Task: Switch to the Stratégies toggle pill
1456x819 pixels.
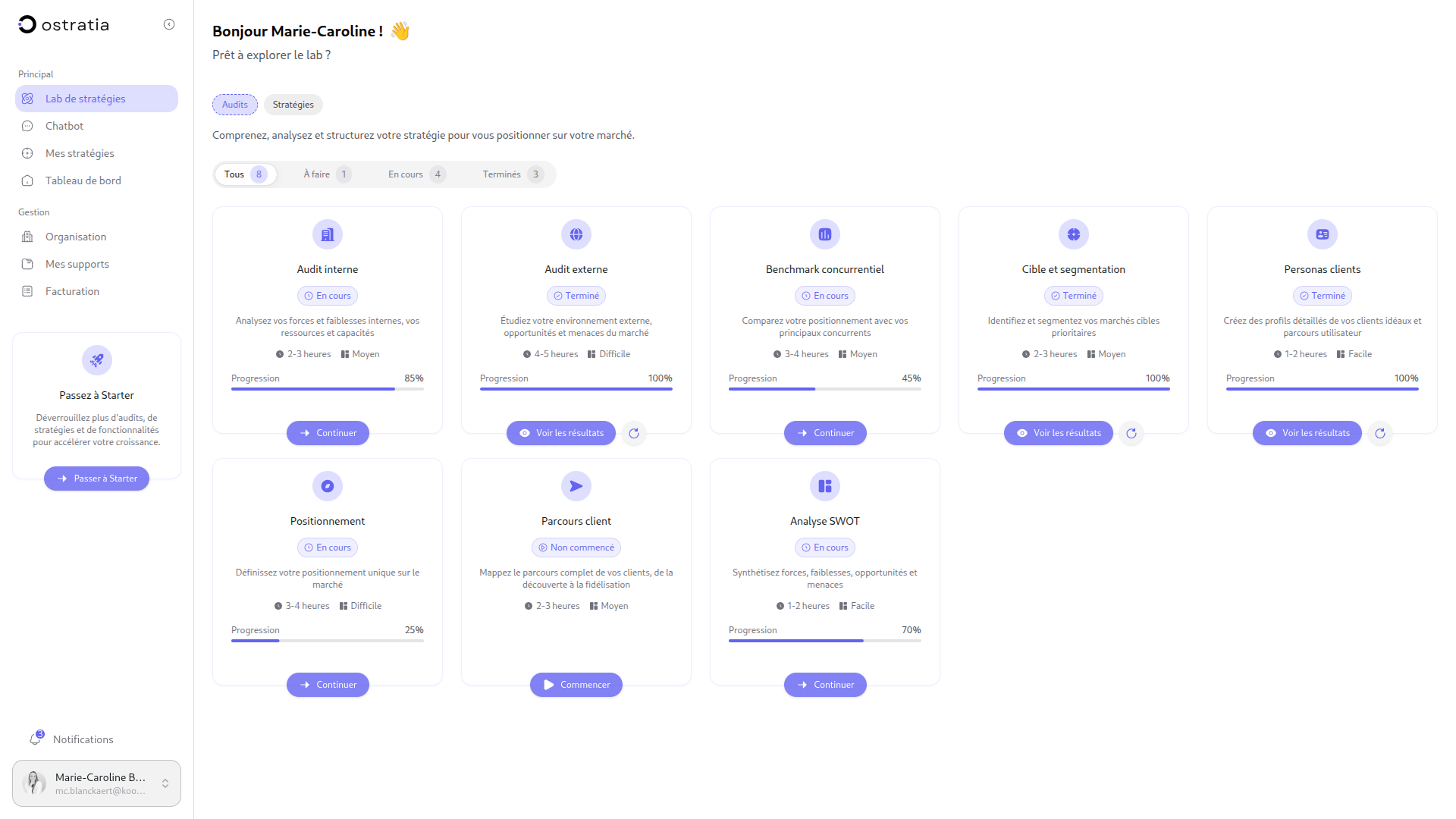Action: (x=293, y=105)
